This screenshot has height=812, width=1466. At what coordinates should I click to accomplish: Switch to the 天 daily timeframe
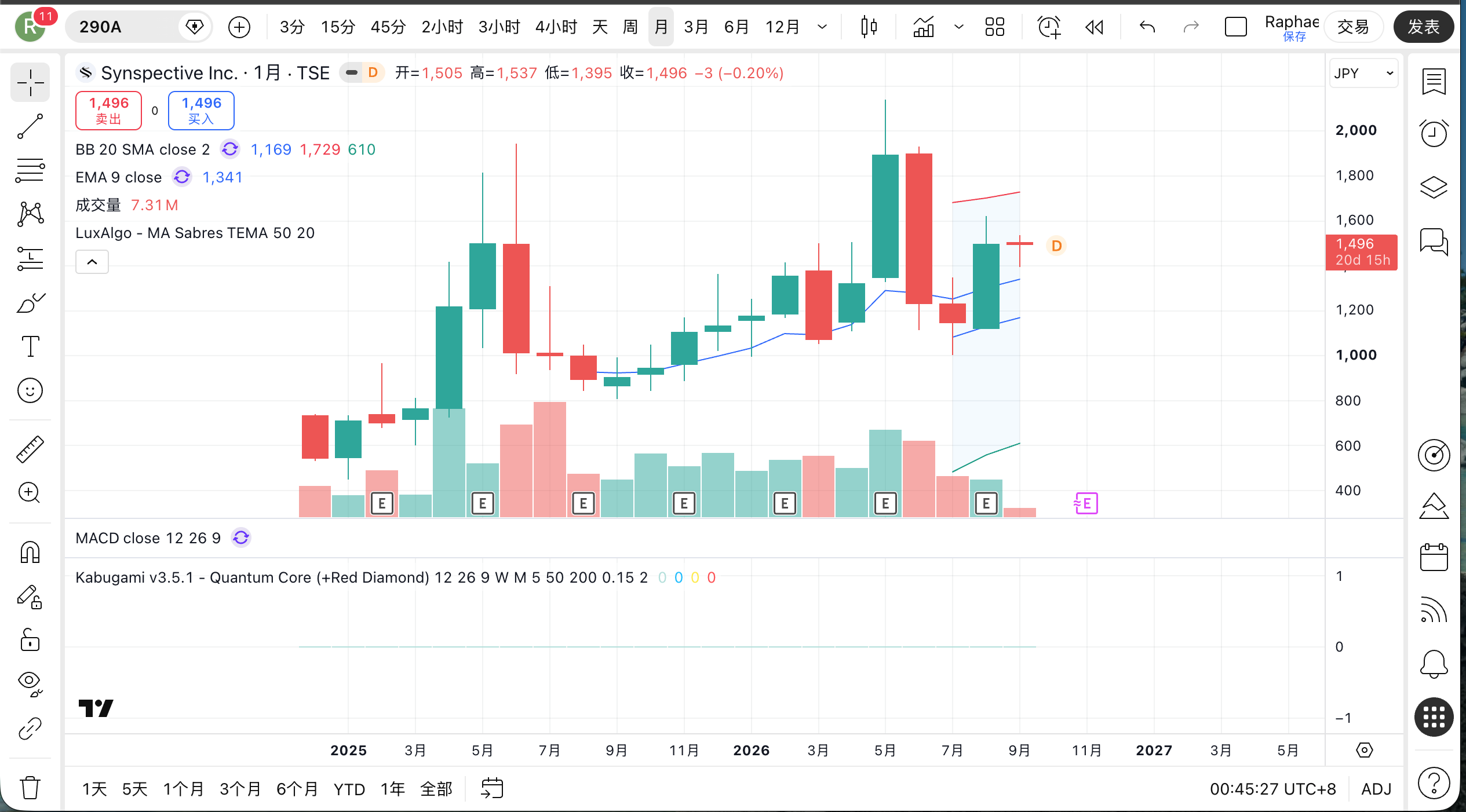600,27
